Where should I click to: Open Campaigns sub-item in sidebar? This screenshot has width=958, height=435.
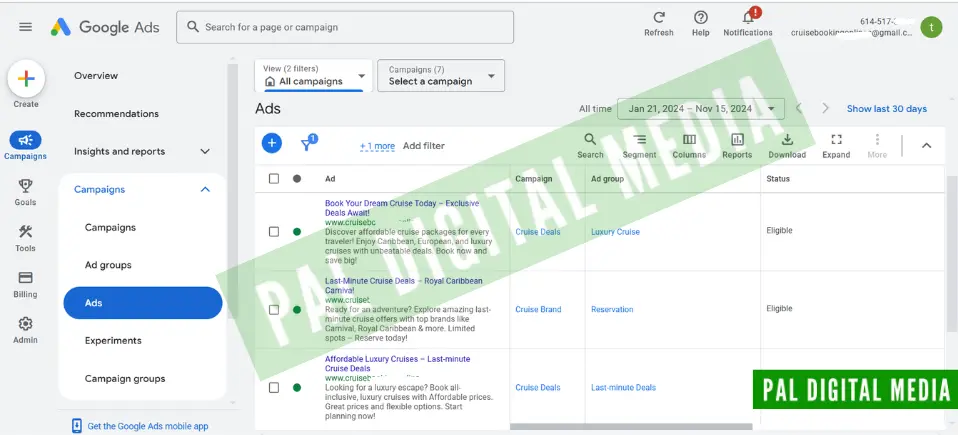click(x=110, y=227)
